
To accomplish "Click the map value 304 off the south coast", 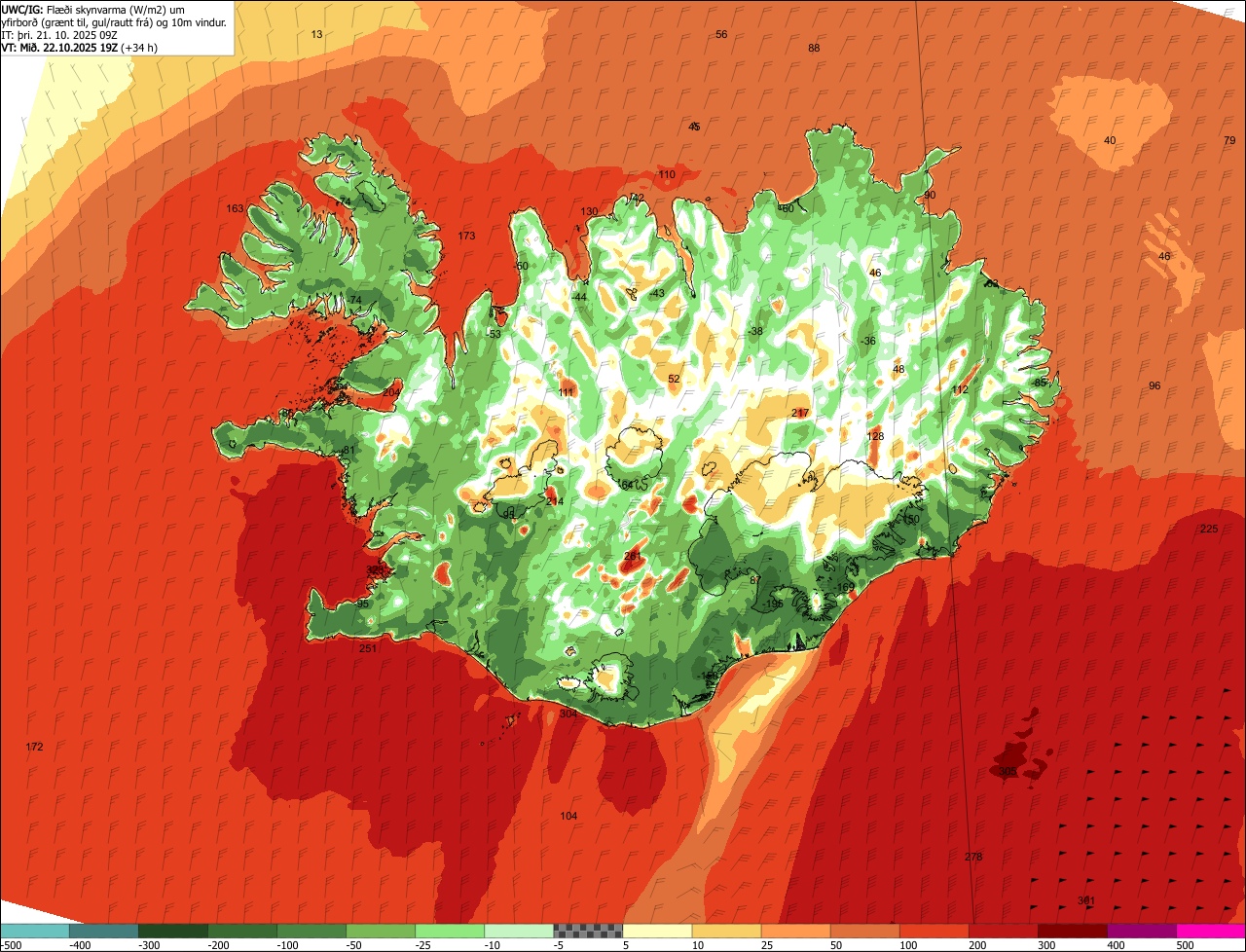I will (x=568, y=714).
